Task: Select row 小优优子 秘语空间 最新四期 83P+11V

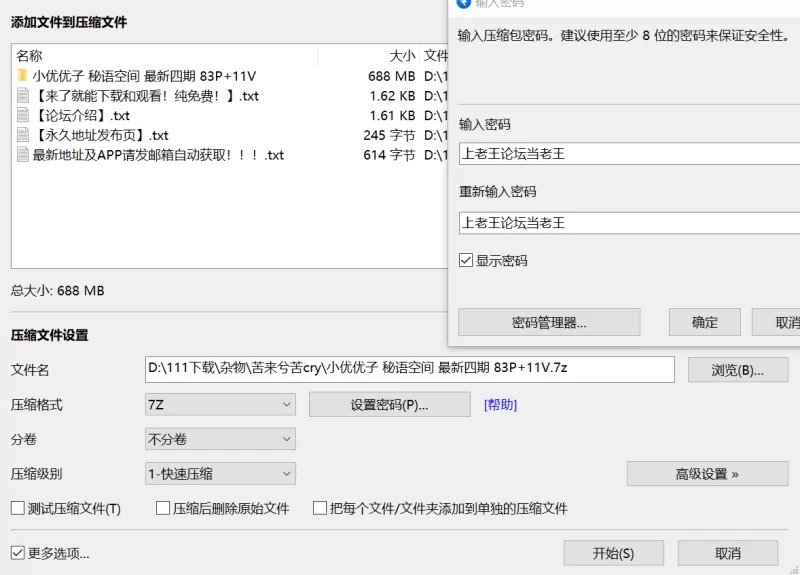Action: pos(230,76)
